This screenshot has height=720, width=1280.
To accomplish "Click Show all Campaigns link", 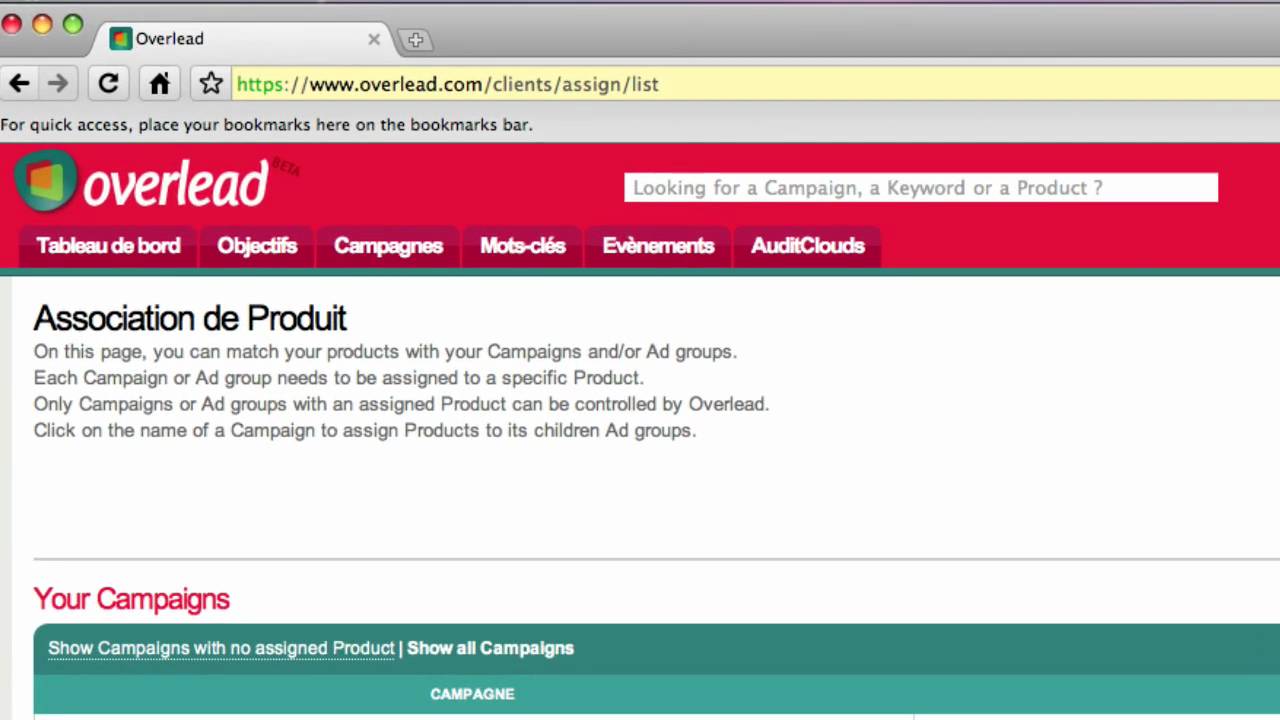I will pos(490,648).
